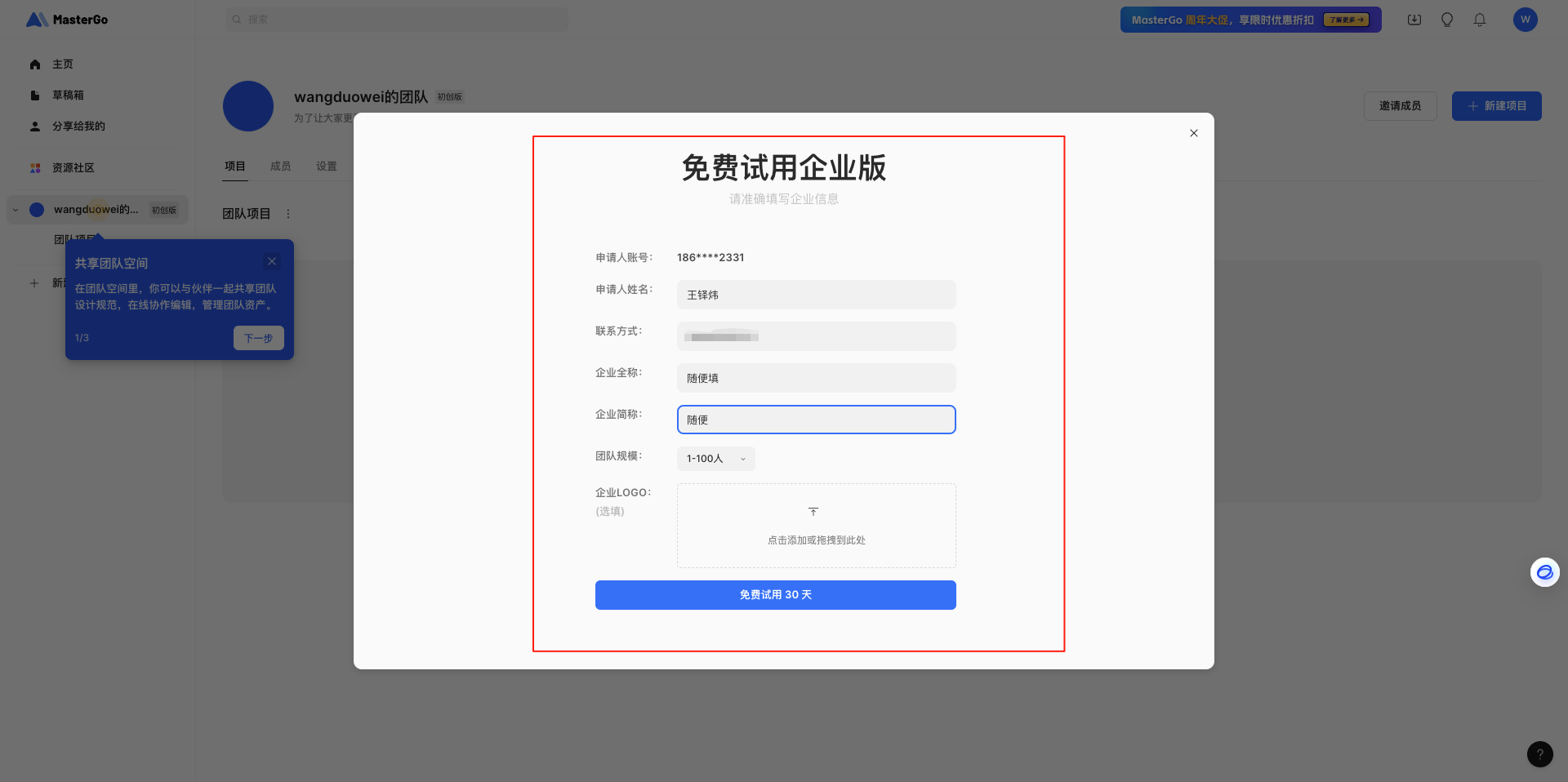Image resolution: width=1568 pixels, height=782 pixels.
Task: Open 资源社区 in the sidebar
Action: click(73, 168)
